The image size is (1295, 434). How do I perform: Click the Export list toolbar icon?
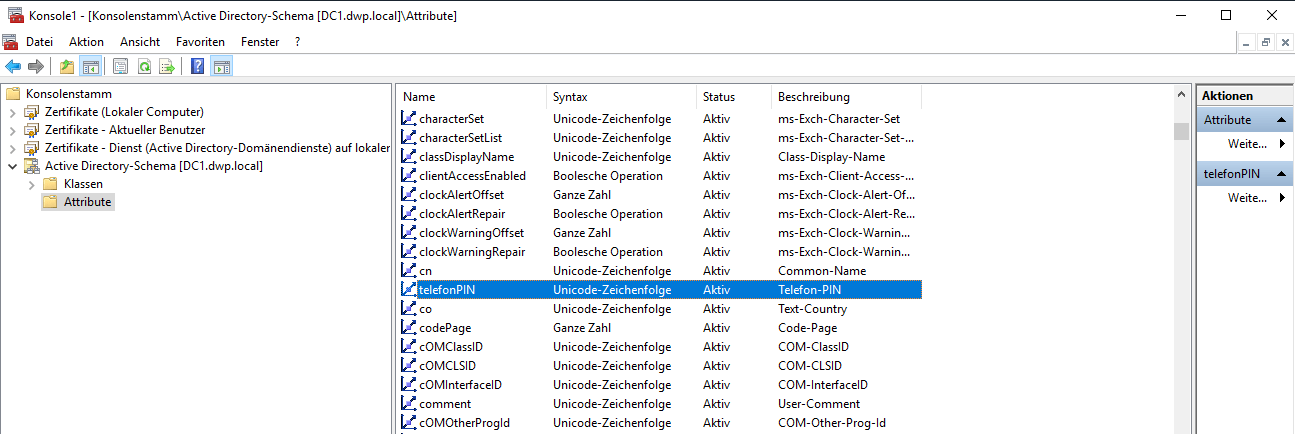pos(167,67)
